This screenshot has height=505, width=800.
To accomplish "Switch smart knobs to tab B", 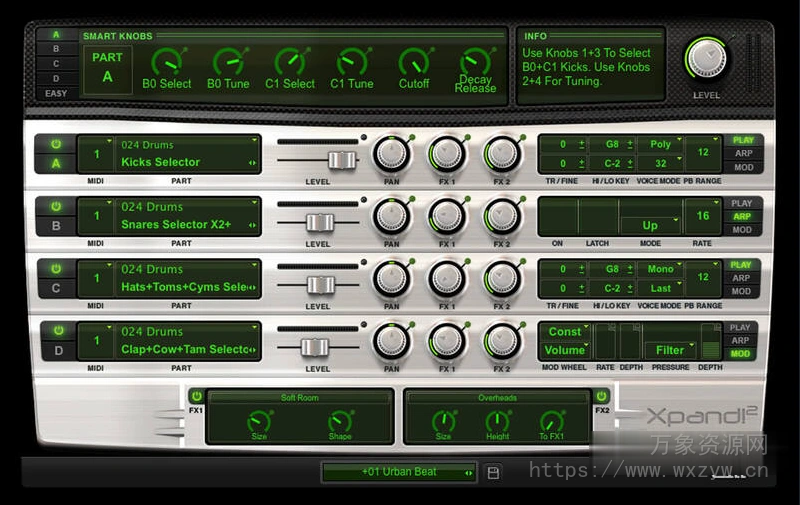I will [56, 49].
